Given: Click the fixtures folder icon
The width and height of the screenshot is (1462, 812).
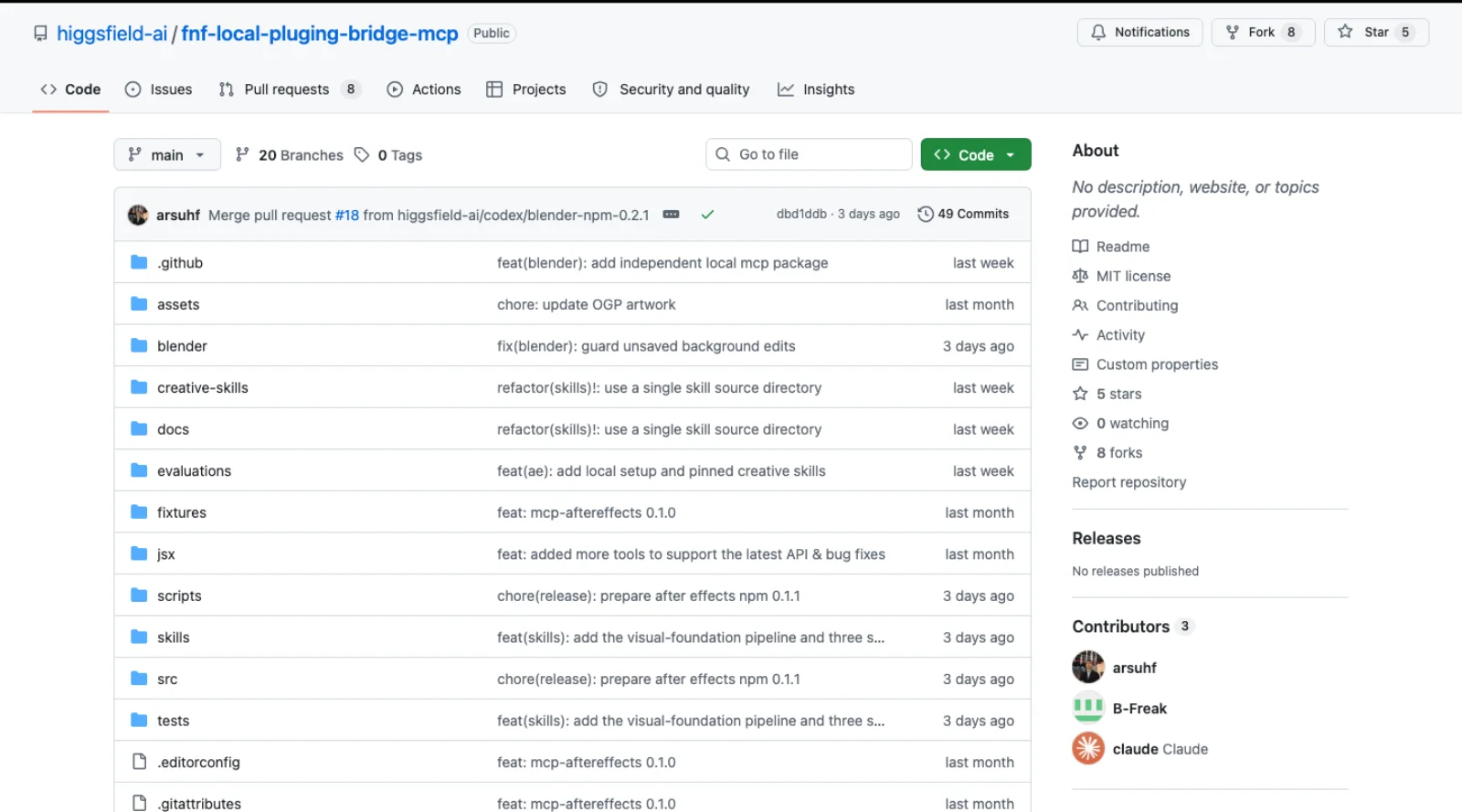Looking at the screenshot, I should pos(139,511).
